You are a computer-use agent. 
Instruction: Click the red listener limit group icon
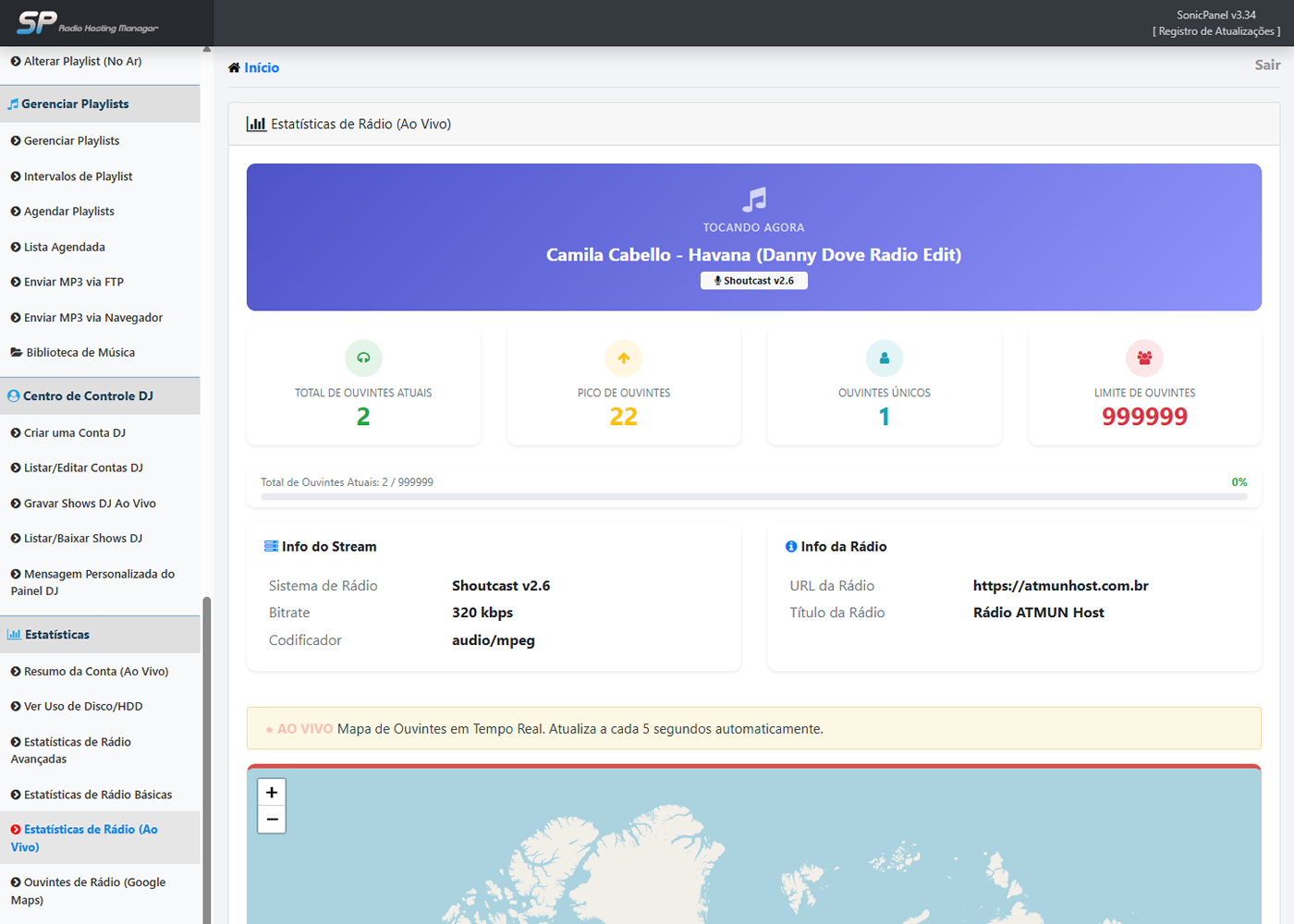[1144, 358]
